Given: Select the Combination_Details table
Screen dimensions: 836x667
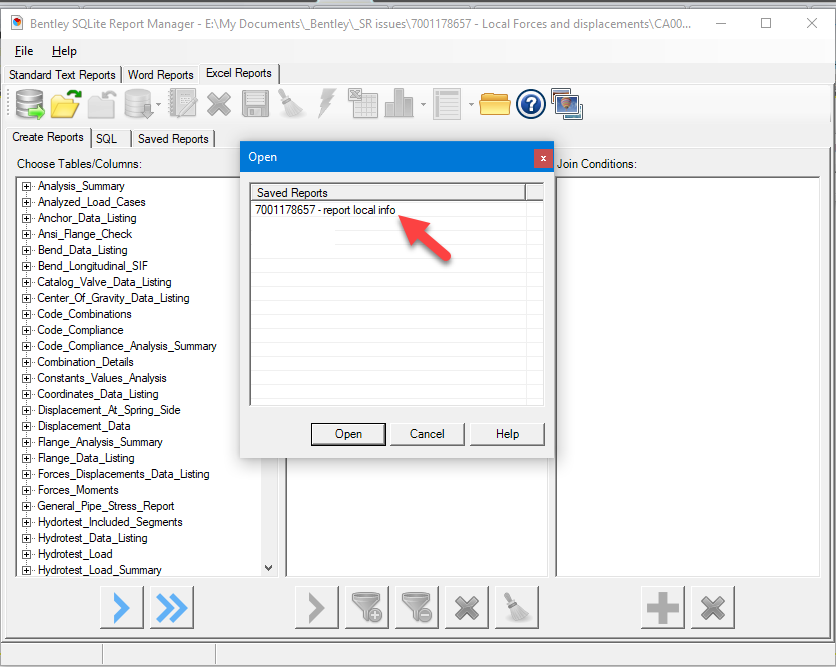Looking at the screenshot, I should tap(85, 362).
